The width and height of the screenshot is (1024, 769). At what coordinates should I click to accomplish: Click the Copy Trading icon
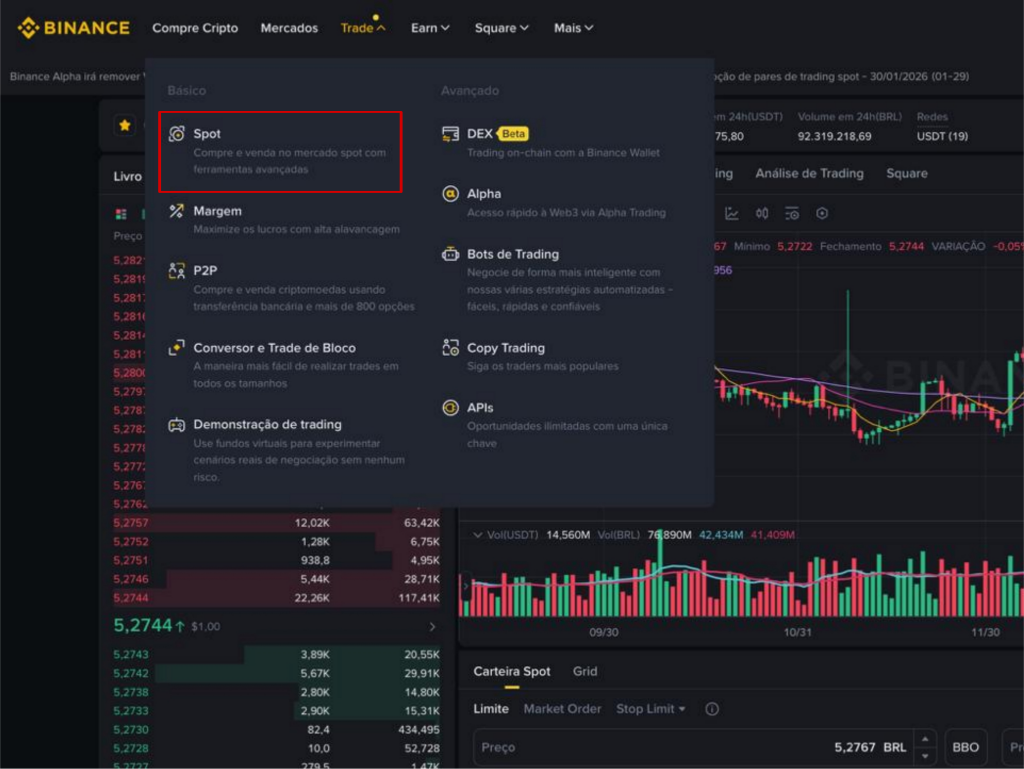click(x=451, y=348)
